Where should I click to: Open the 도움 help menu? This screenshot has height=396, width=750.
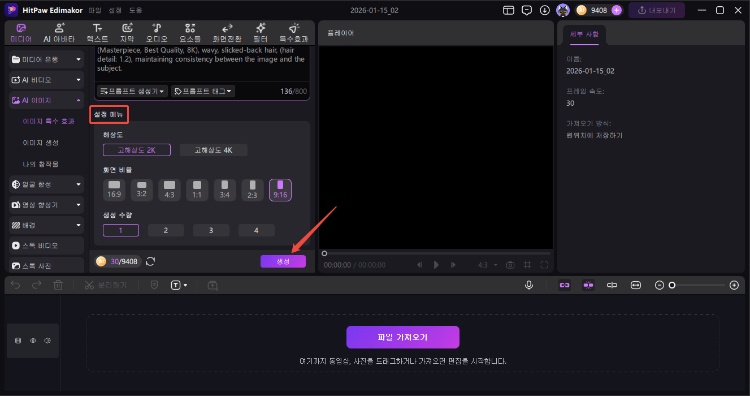135,10
